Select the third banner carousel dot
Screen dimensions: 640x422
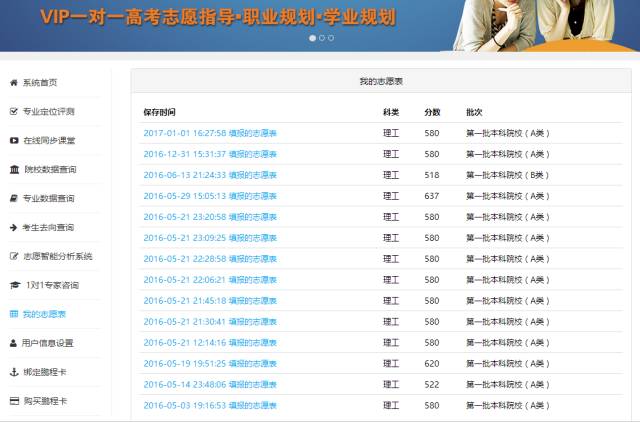coord(331,38)
